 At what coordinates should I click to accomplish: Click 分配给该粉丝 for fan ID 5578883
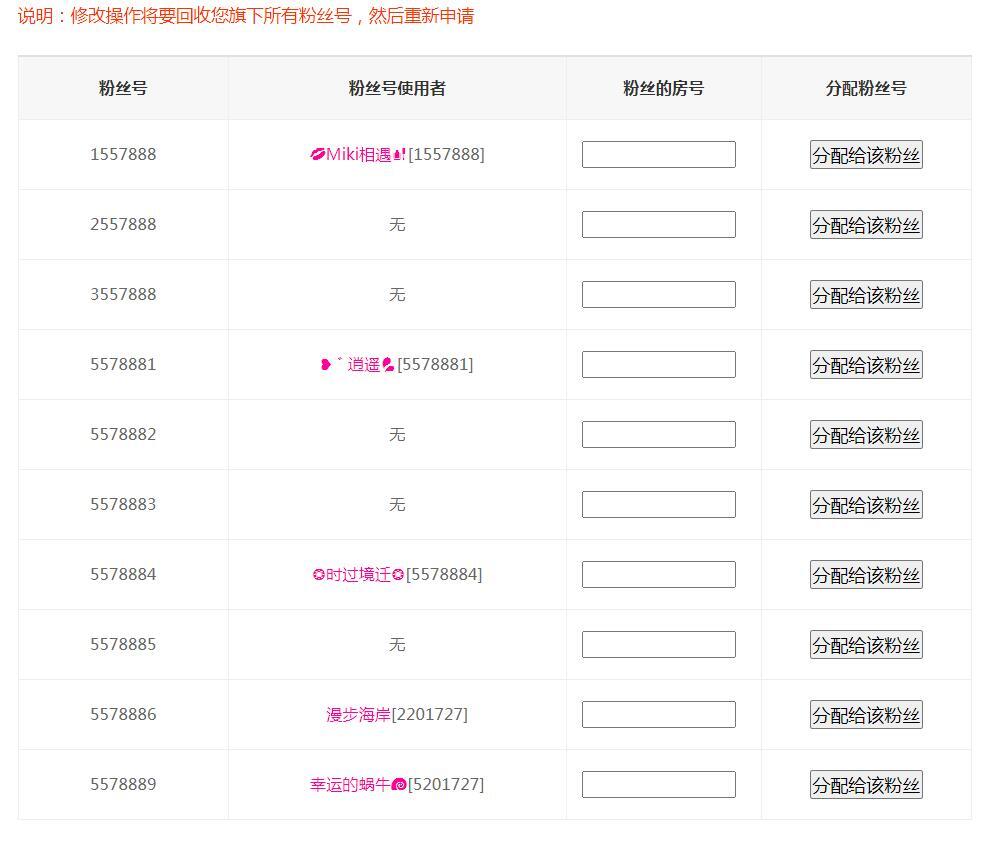pos(866,505)
